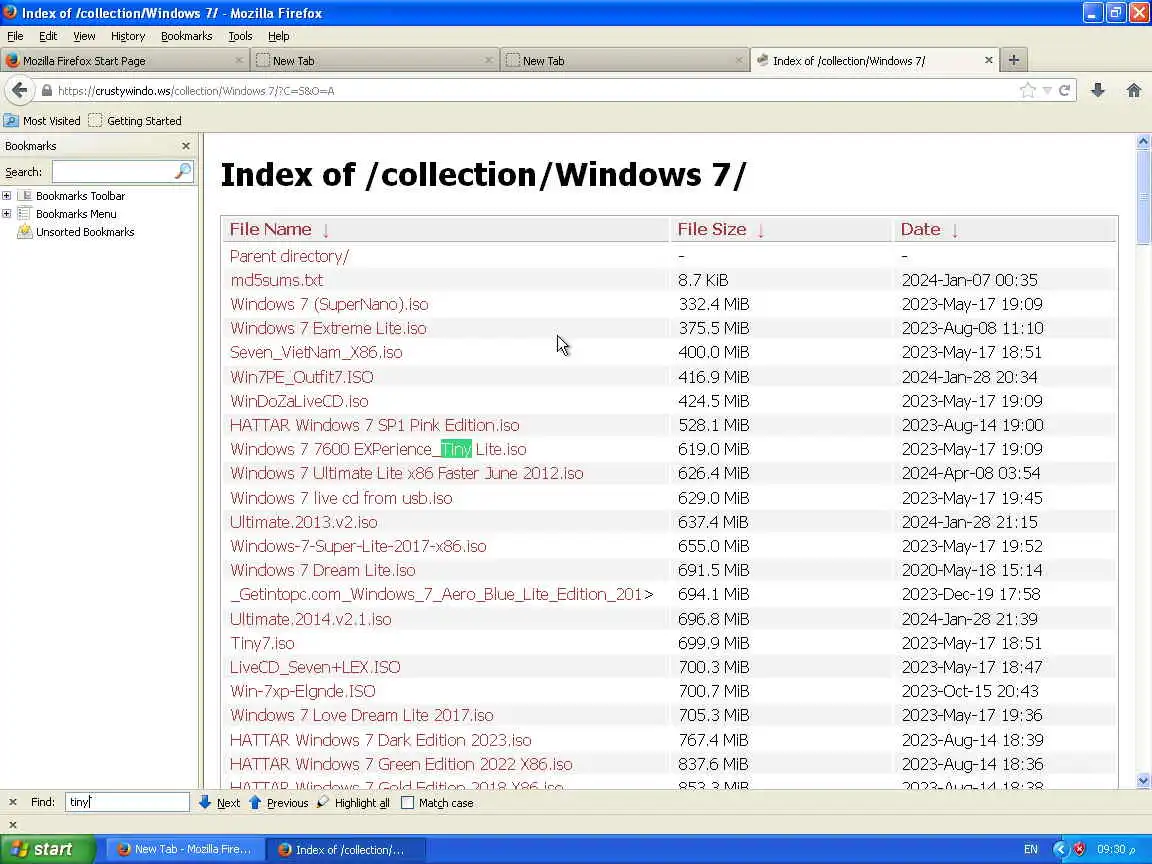Open the Help menu
Screen dimensions: 1152x864
pyautogui.click(x=278, y=36)
